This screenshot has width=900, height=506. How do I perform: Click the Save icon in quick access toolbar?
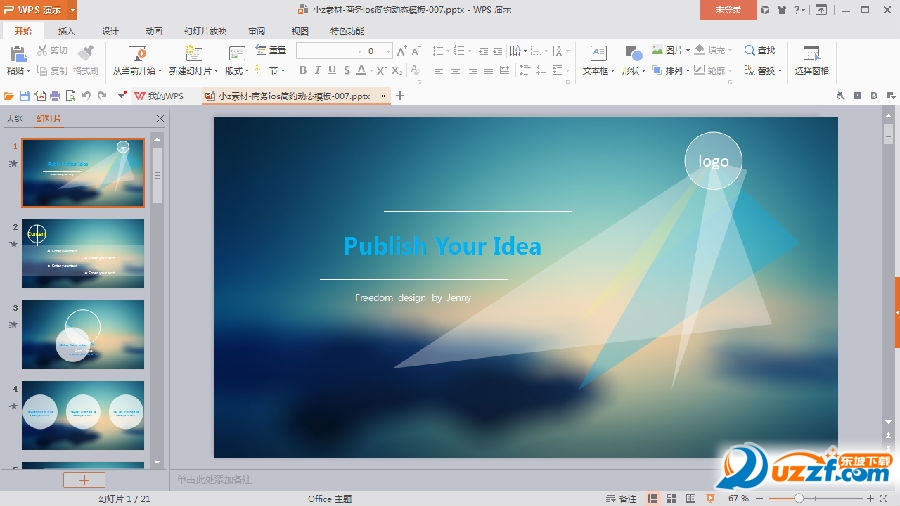point(25,96)
